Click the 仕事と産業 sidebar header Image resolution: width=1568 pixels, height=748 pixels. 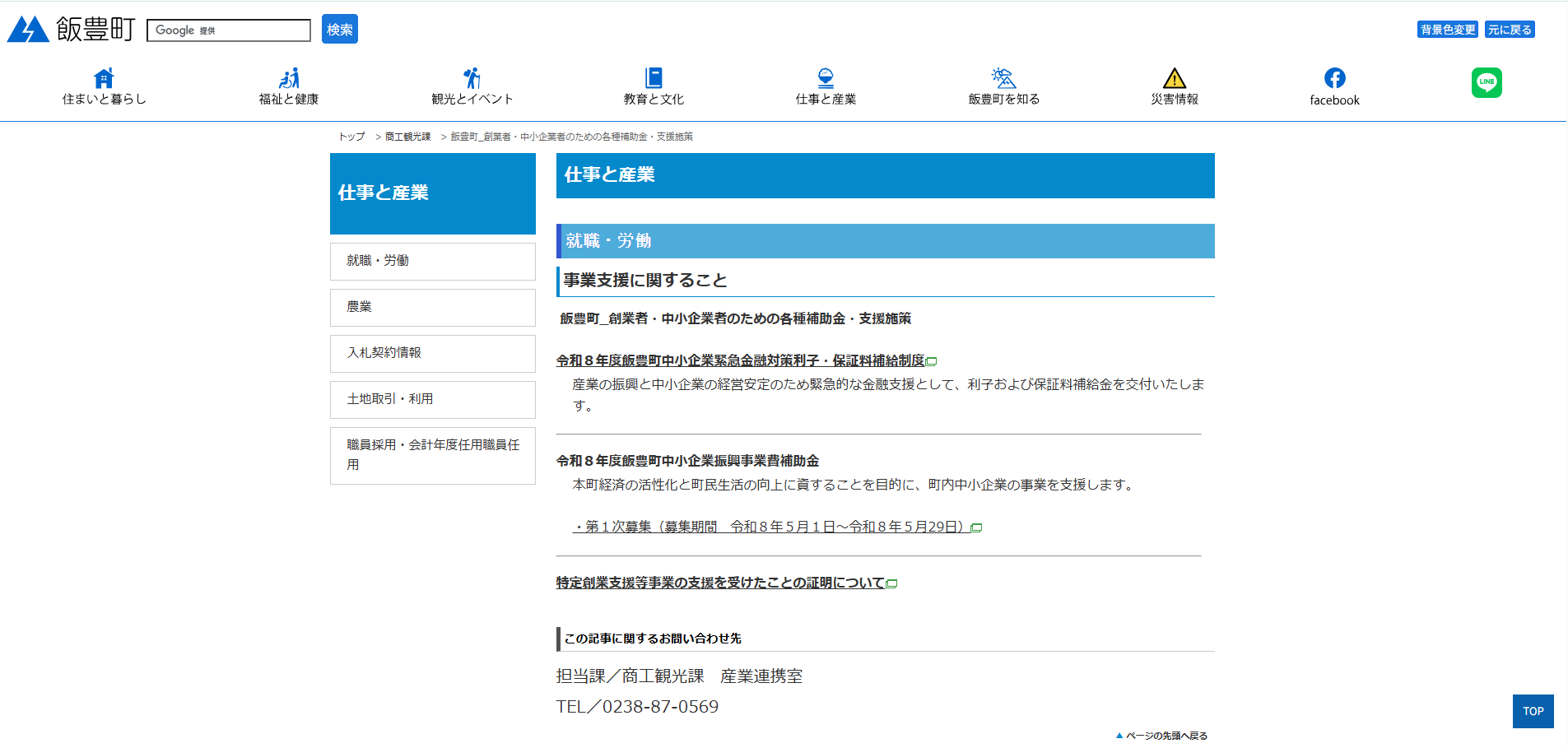pos(433,193)
